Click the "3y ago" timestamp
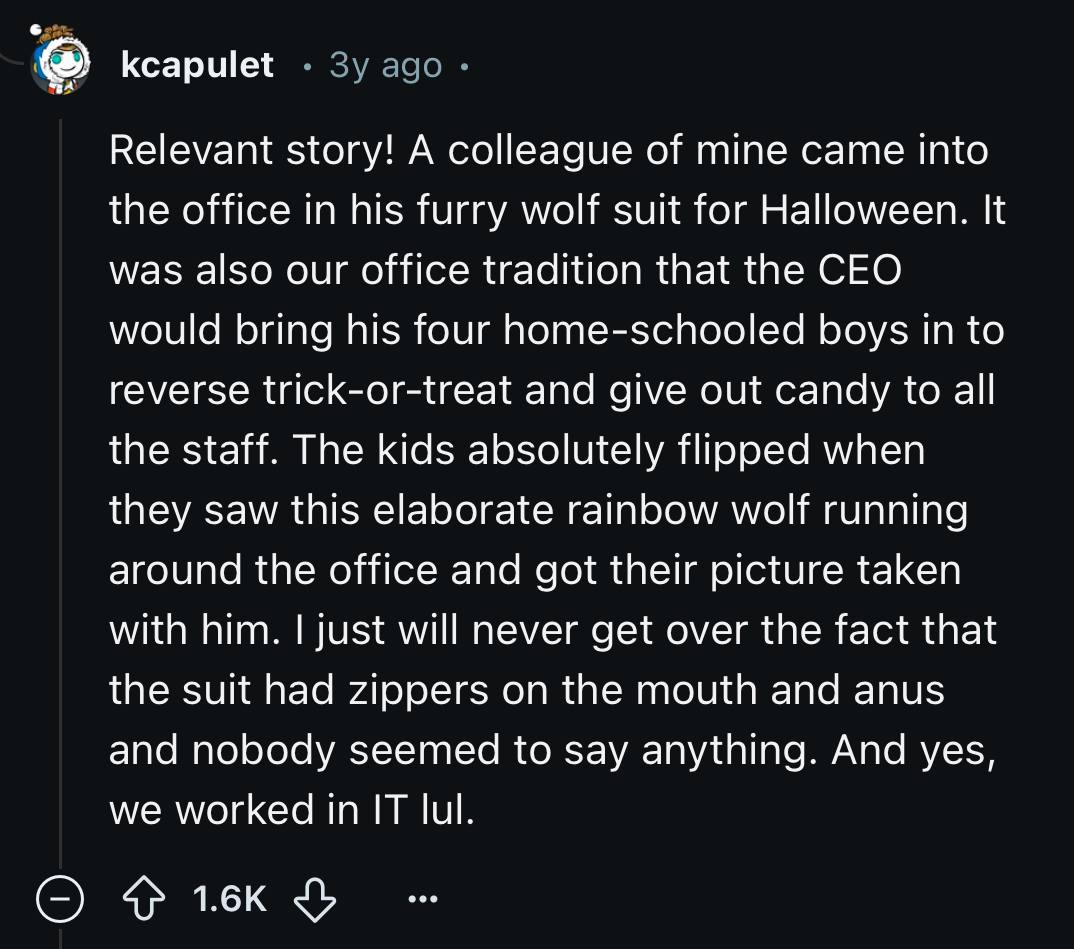Image resolution: width=1074 pixels, height=949 pixels. click(385, 65)
